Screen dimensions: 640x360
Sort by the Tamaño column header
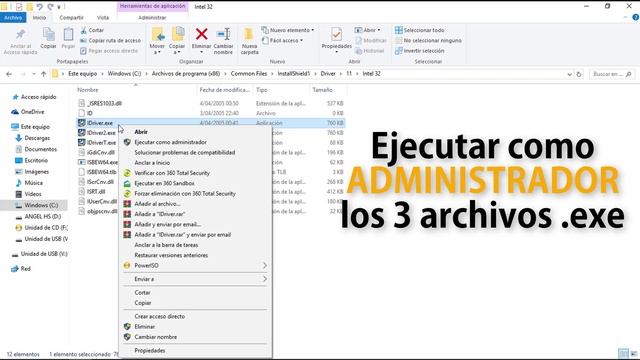(322, 90)
